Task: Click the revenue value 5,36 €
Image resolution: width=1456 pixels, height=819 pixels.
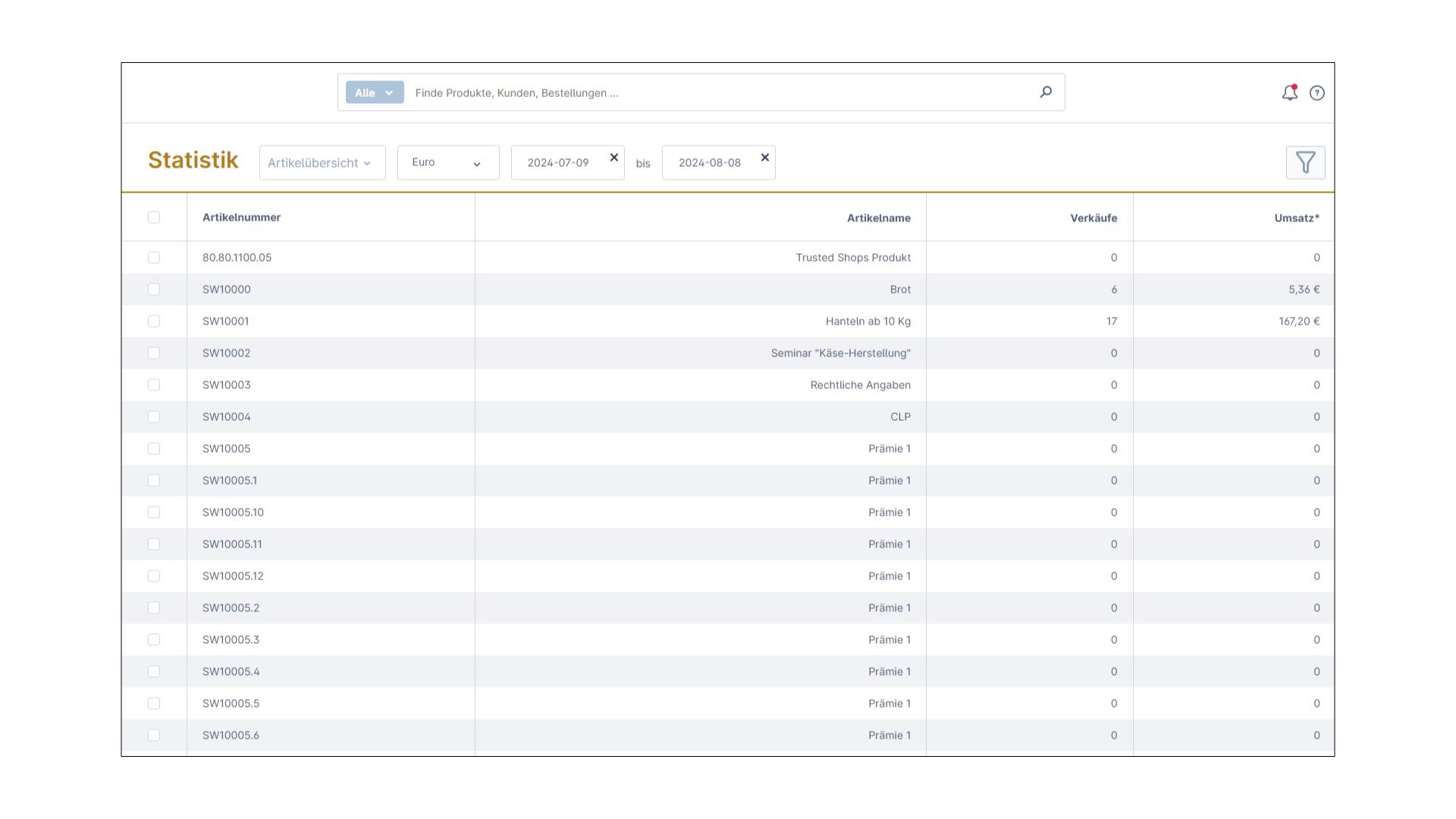Action: (x=1304, y=290)
